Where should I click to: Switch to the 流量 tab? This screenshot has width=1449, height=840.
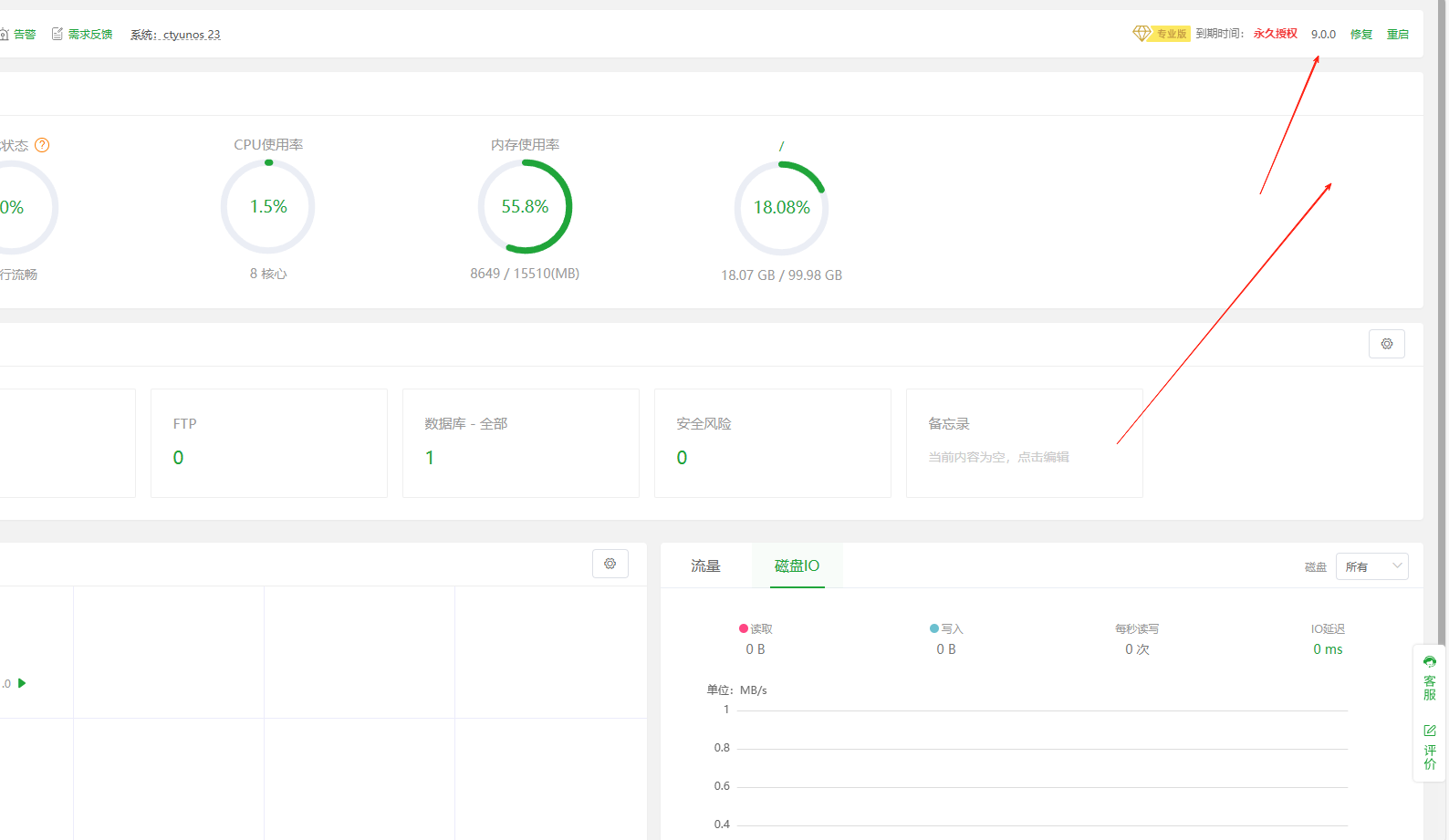(x=705, y=566)
